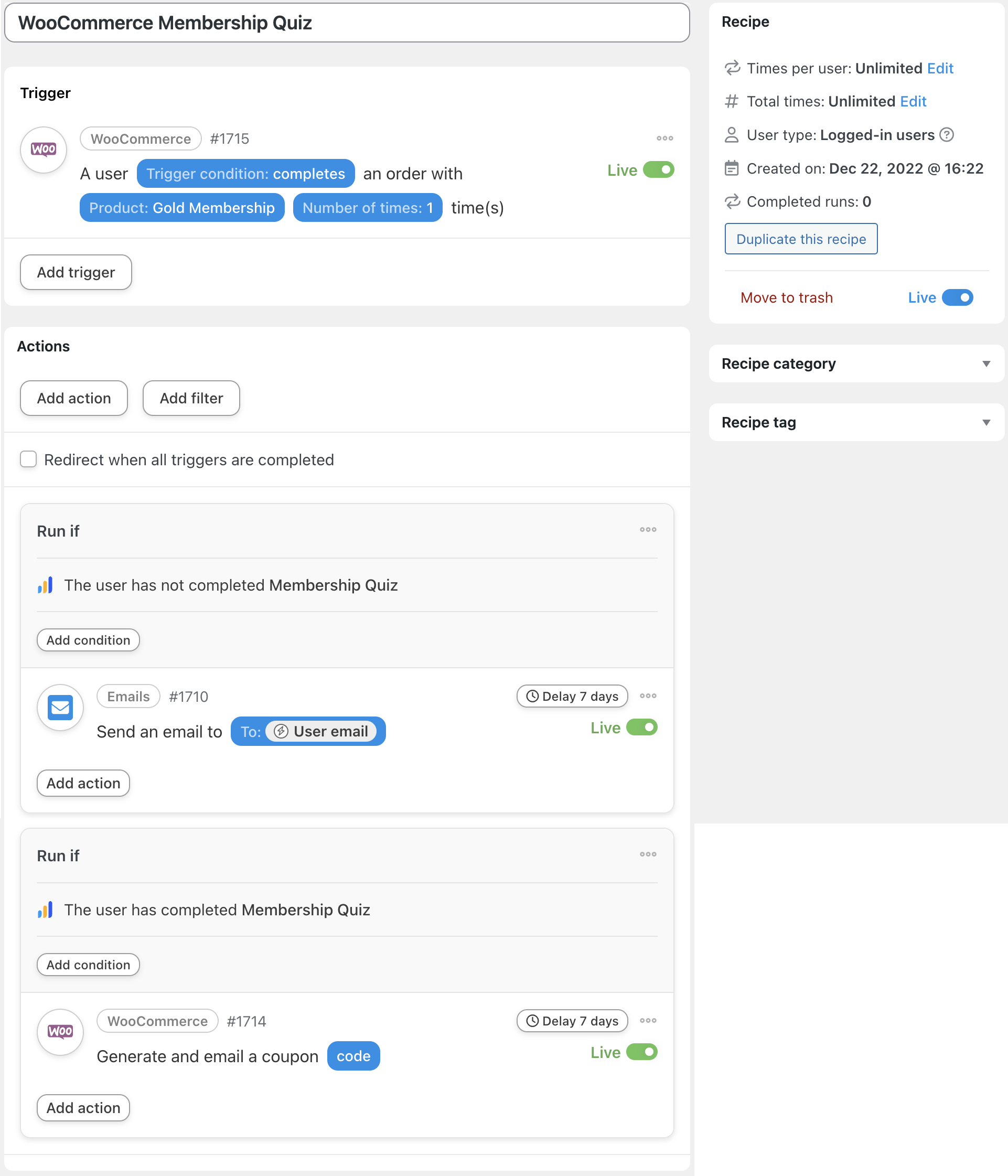Click the Add trigger button

click(76, 272)
